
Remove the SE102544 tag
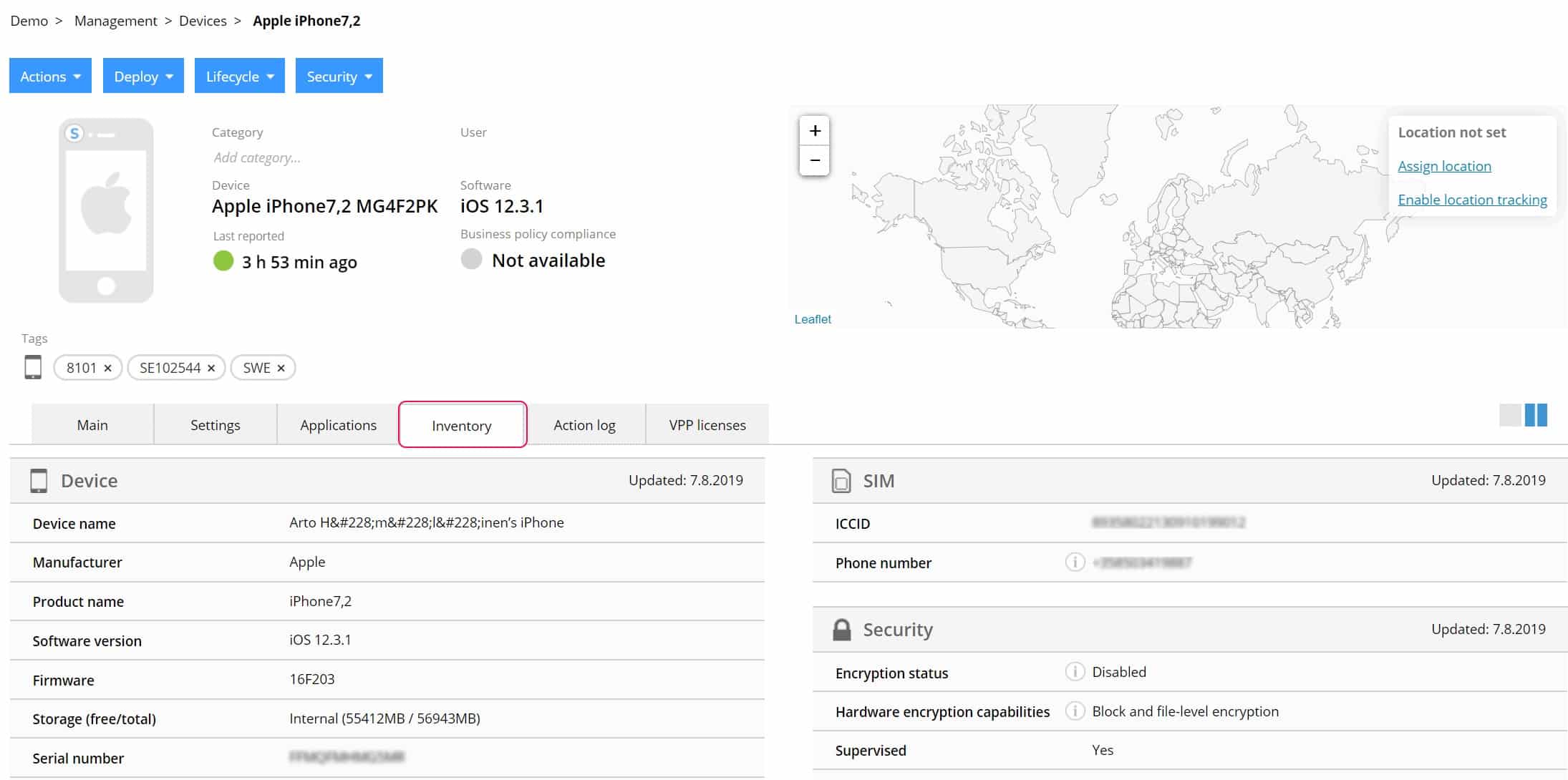(x=211, y=368)
